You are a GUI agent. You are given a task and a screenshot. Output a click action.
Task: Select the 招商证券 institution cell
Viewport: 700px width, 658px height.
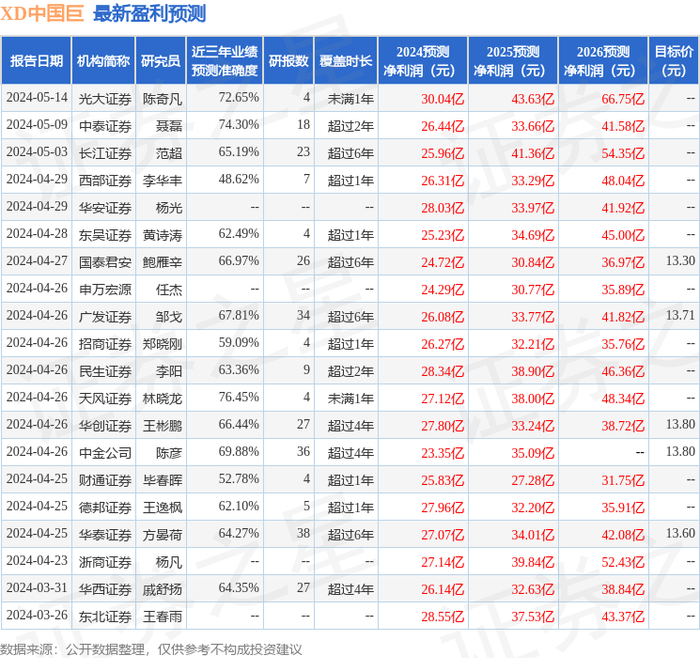105,344
